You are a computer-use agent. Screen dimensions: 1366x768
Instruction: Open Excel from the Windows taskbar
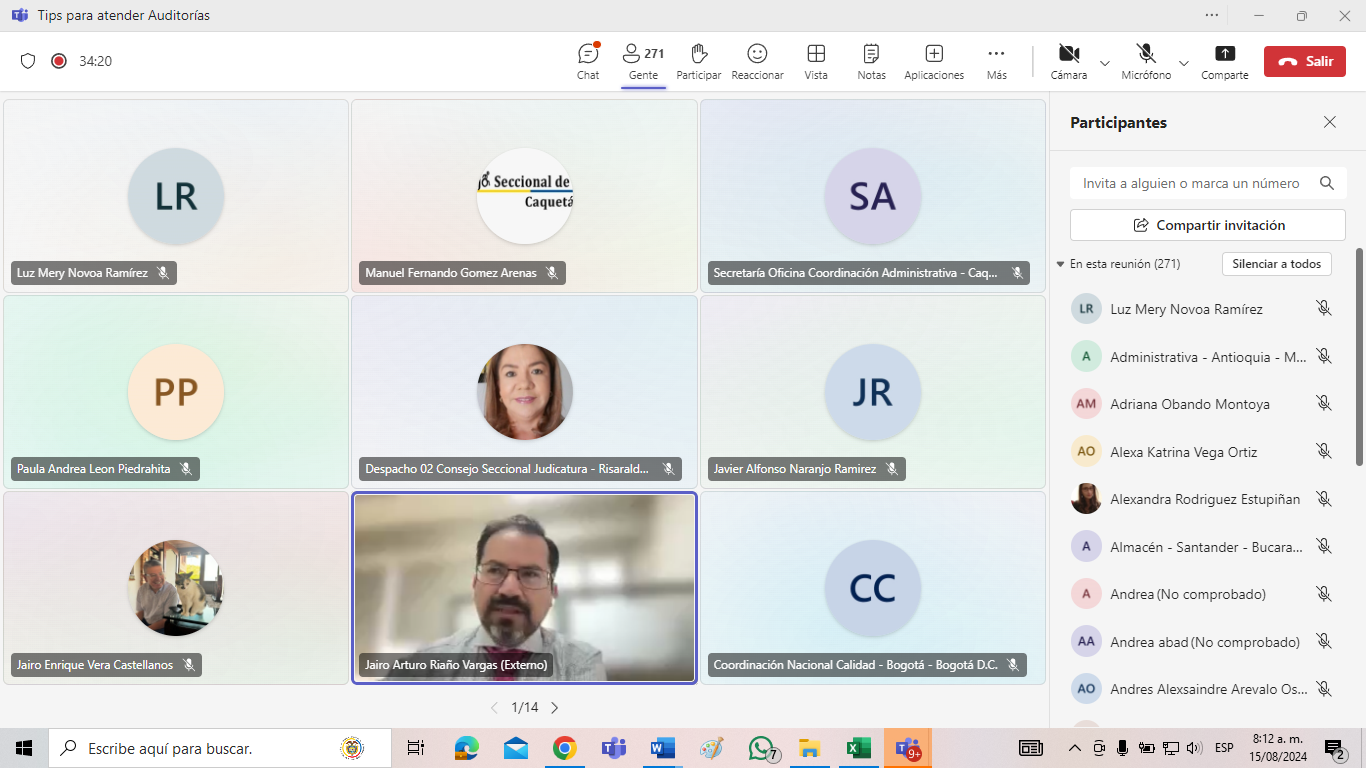858,748
